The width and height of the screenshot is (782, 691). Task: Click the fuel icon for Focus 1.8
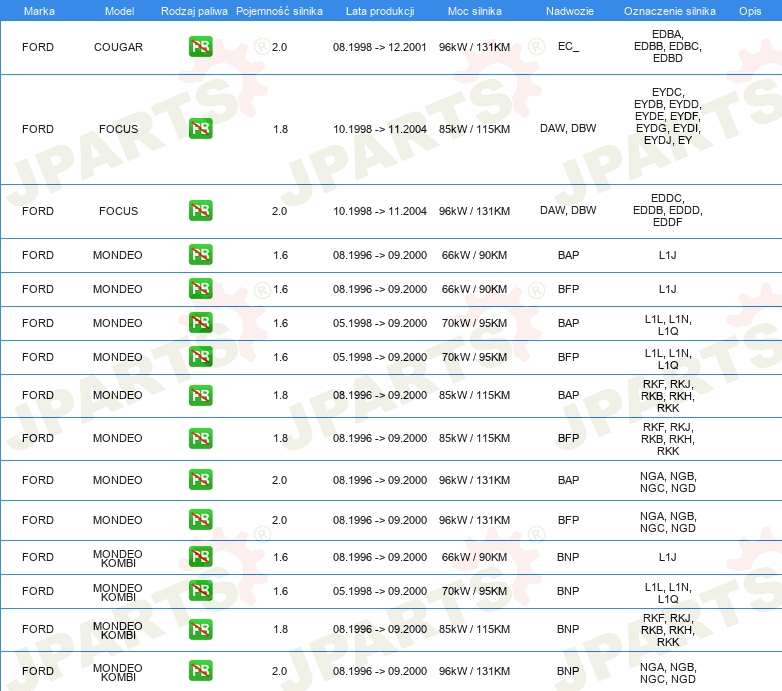click(200, 129)
